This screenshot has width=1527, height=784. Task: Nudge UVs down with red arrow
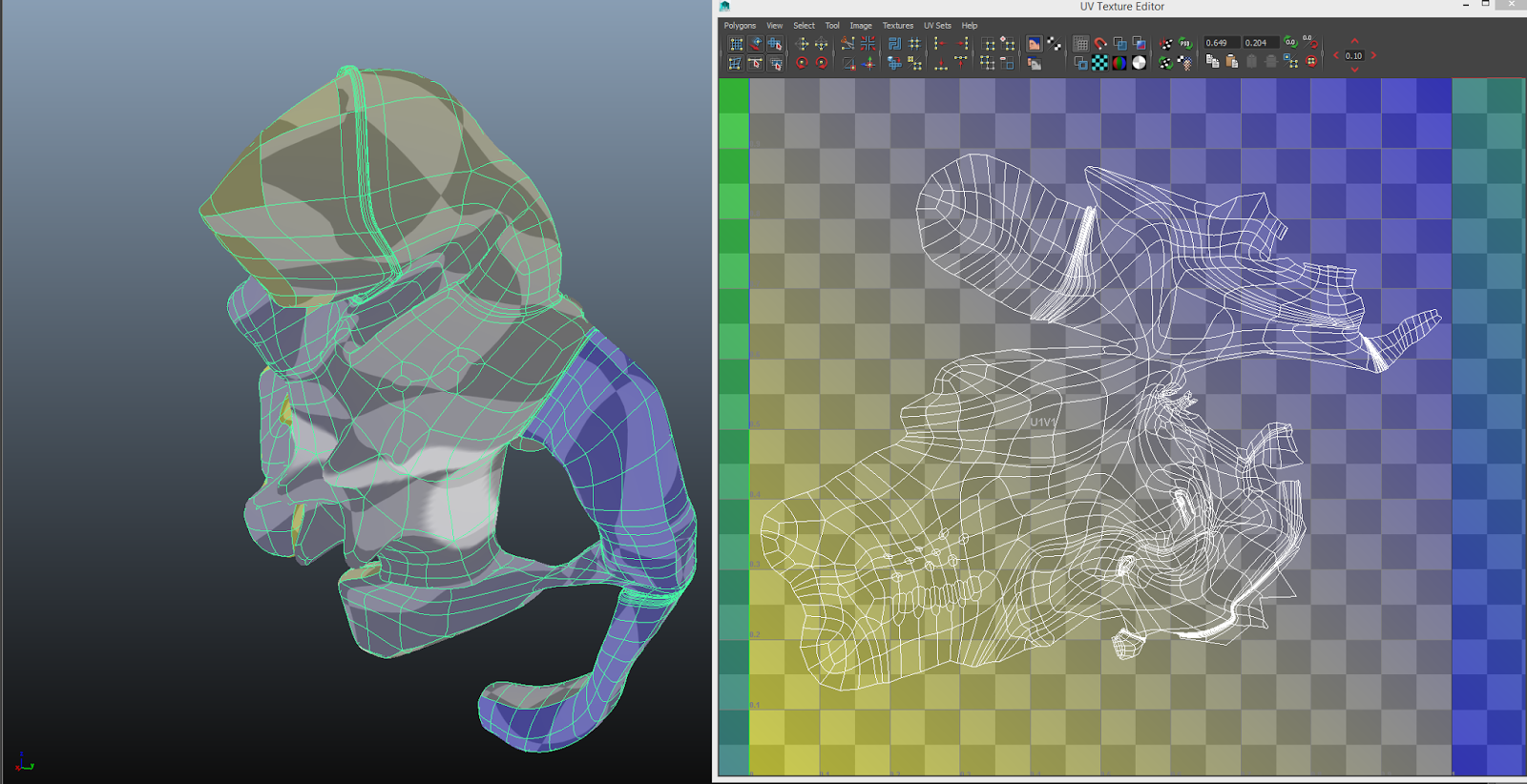coord(1354,70)
